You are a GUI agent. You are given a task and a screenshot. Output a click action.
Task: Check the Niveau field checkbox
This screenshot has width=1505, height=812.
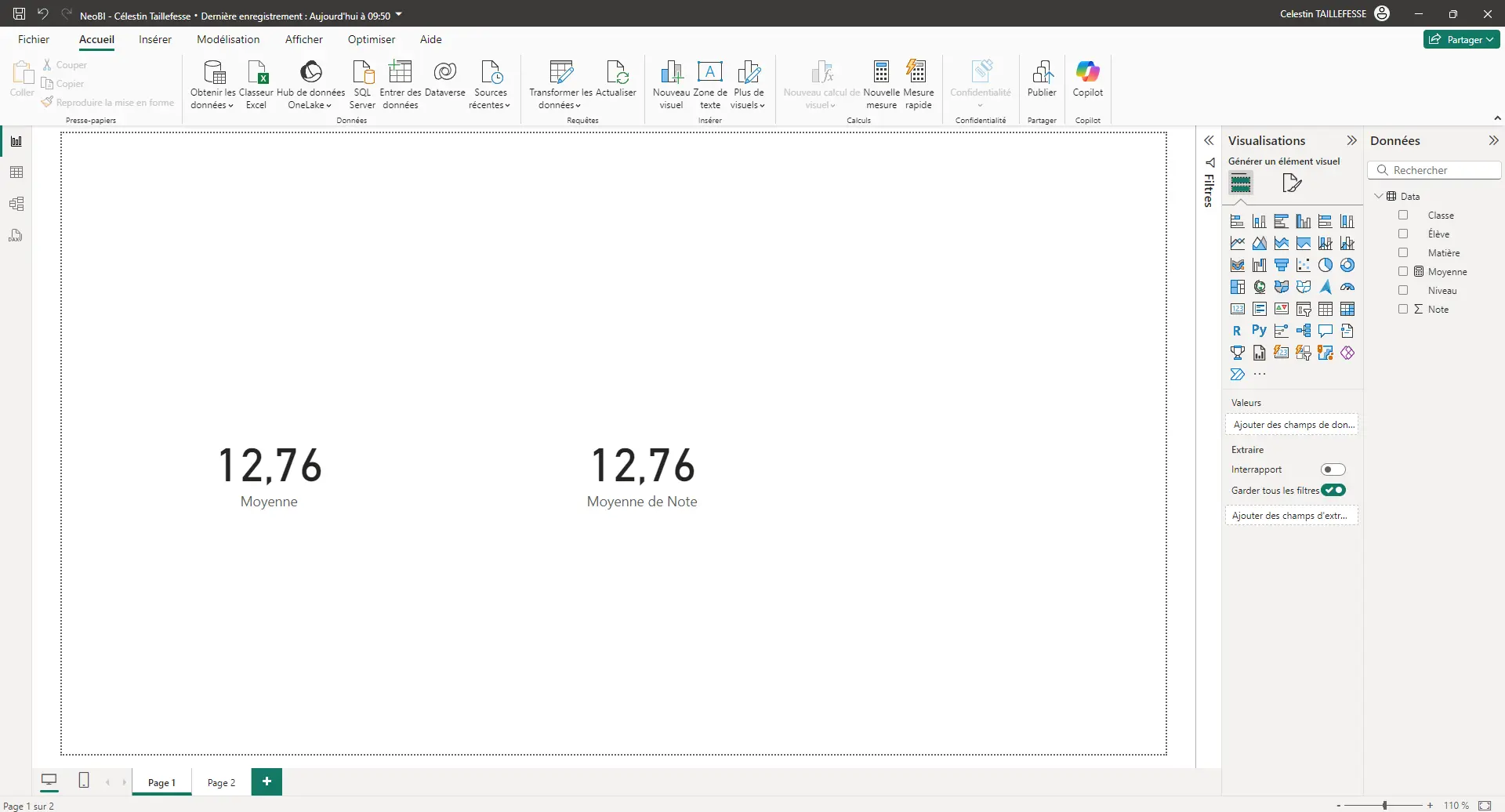1403,291
